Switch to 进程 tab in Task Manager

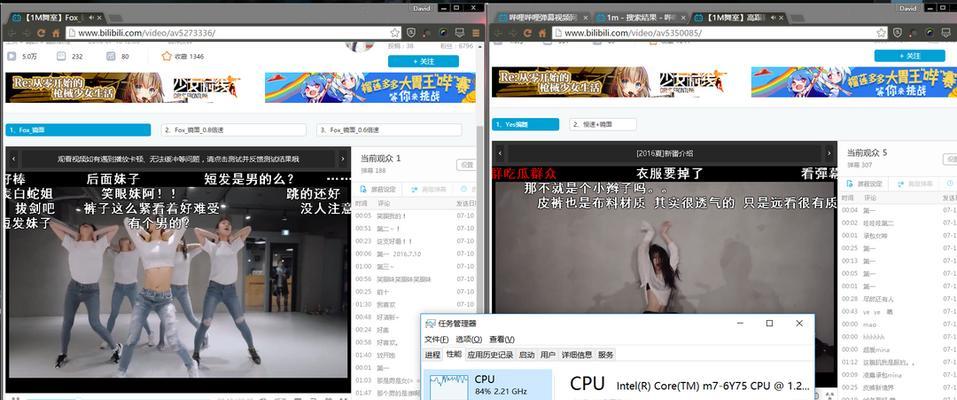click(x=433, y=355)
